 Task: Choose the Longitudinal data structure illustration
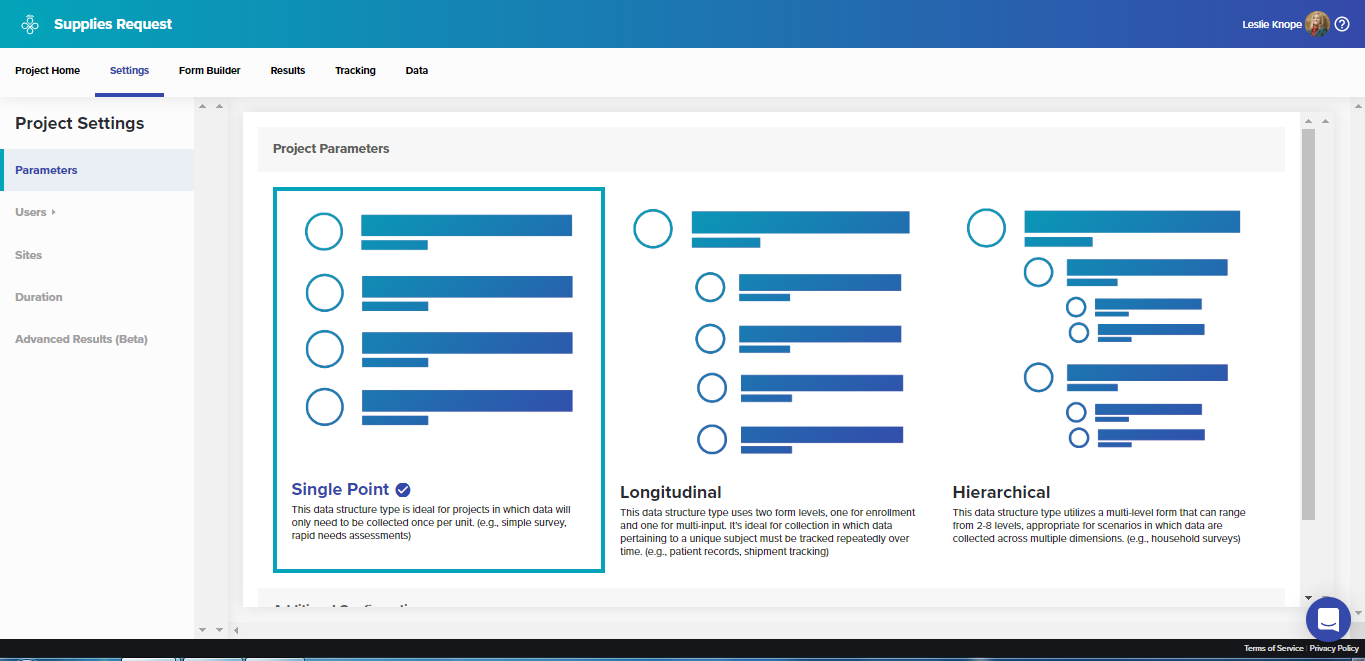coord(772,332)
